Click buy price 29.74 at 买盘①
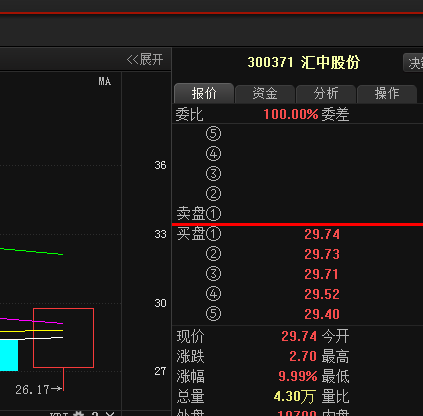The image size is (423, 416). (322, 234)
